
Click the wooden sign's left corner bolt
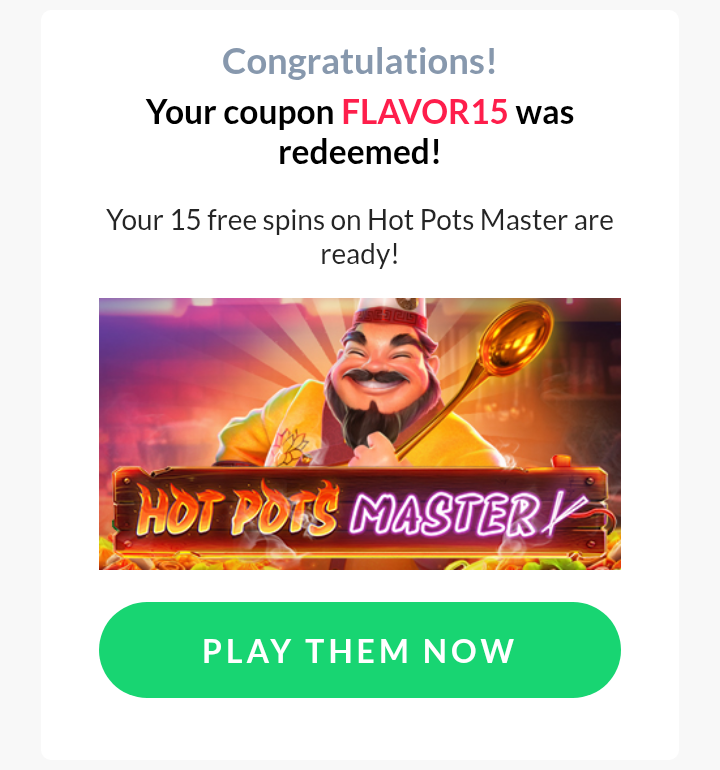pyautogui.click(x=126, y=481)
